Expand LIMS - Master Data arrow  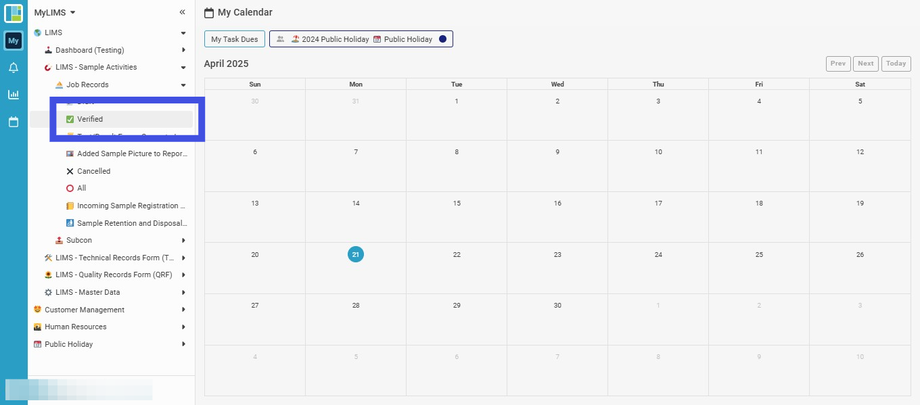tap(183, 292)
